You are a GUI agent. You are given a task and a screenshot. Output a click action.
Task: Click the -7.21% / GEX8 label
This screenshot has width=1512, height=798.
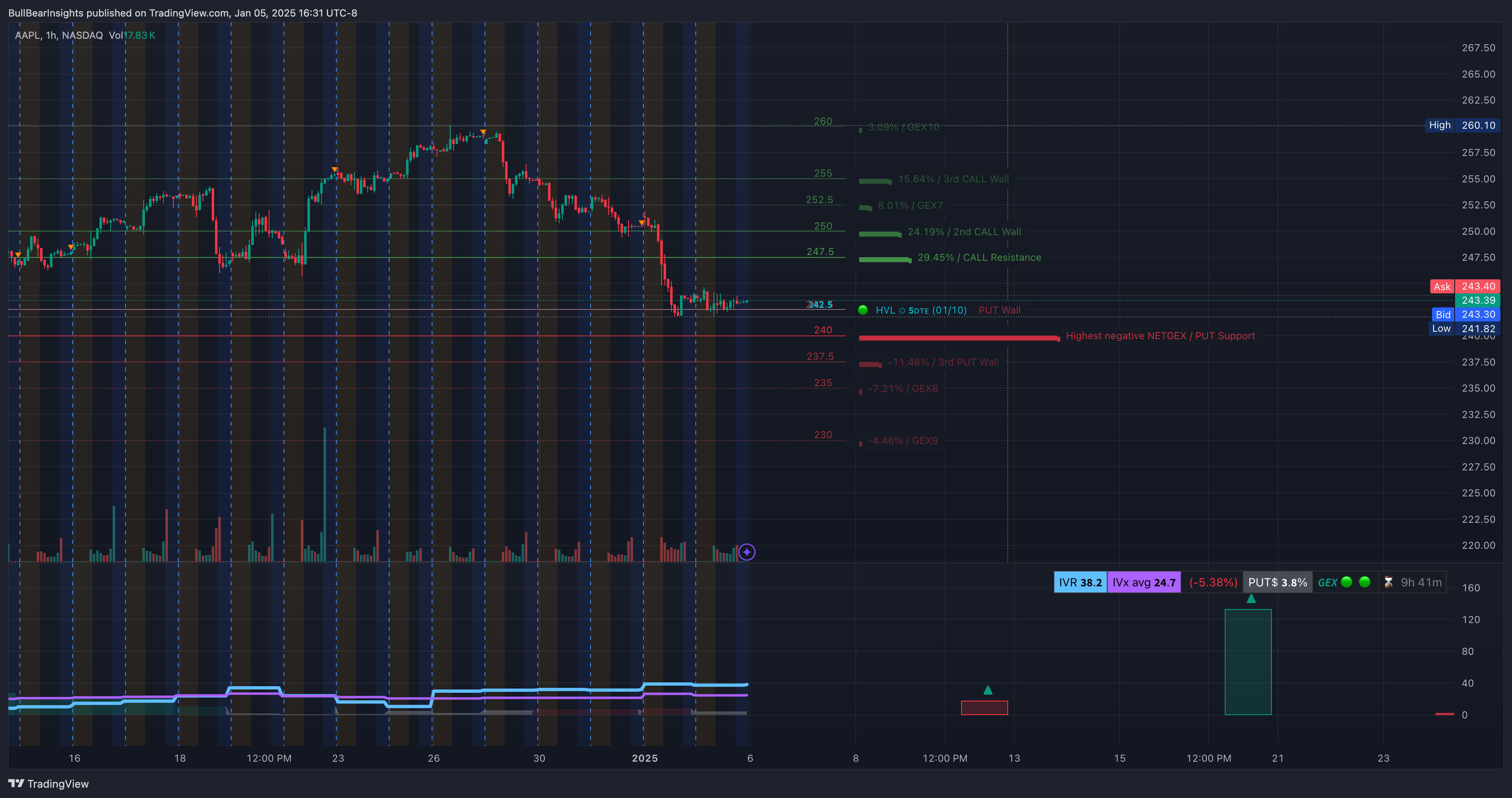pyautogui.click(x=903, y=388)
